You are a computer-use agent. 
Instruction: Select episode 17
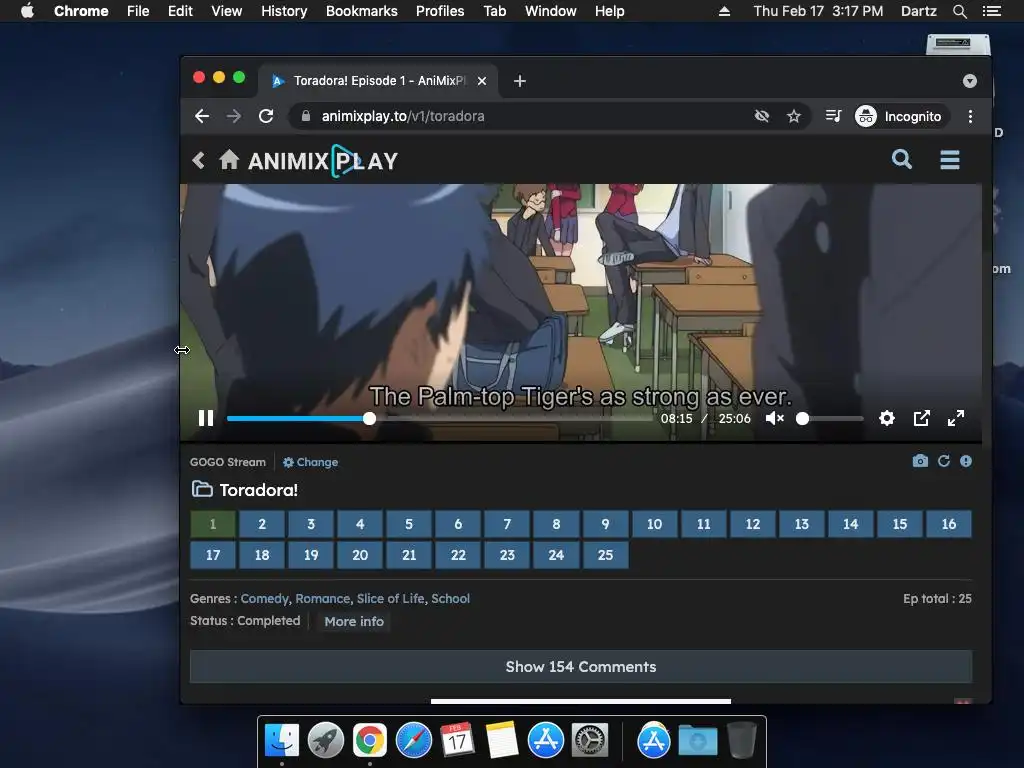213,554
